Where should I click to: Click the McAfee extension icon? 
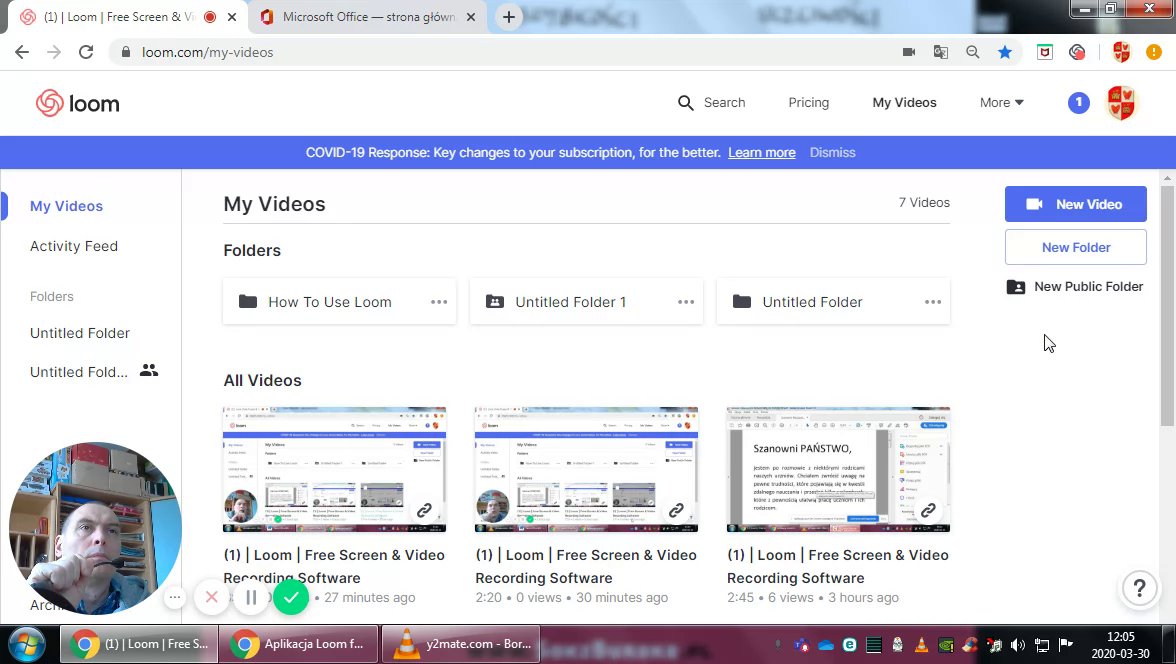(1044, 52)
